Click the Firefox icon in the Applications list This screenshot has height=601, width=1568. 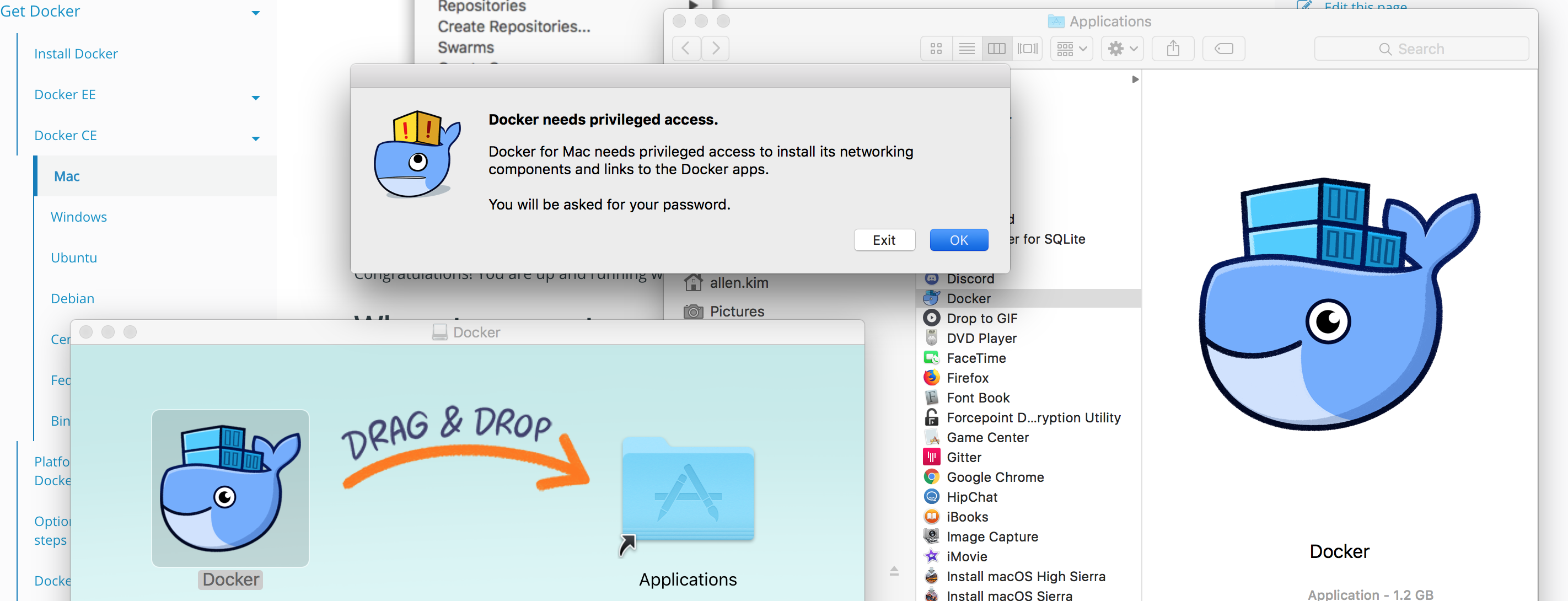[931, 378]
